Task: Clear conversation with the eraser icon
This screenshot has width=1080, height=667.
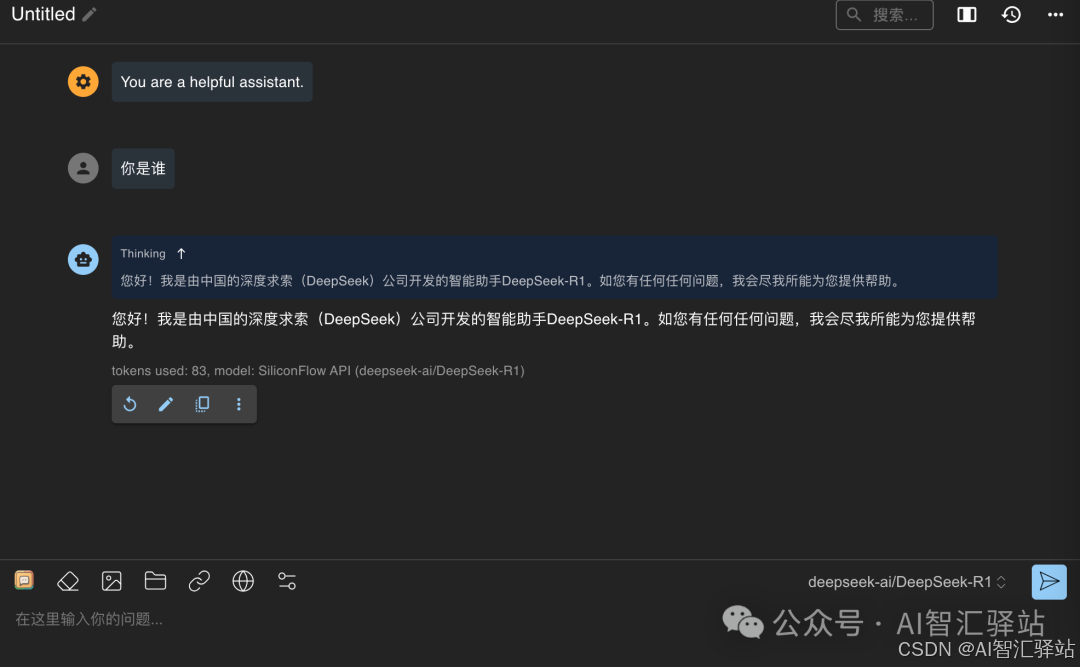Action: (68, 581)
